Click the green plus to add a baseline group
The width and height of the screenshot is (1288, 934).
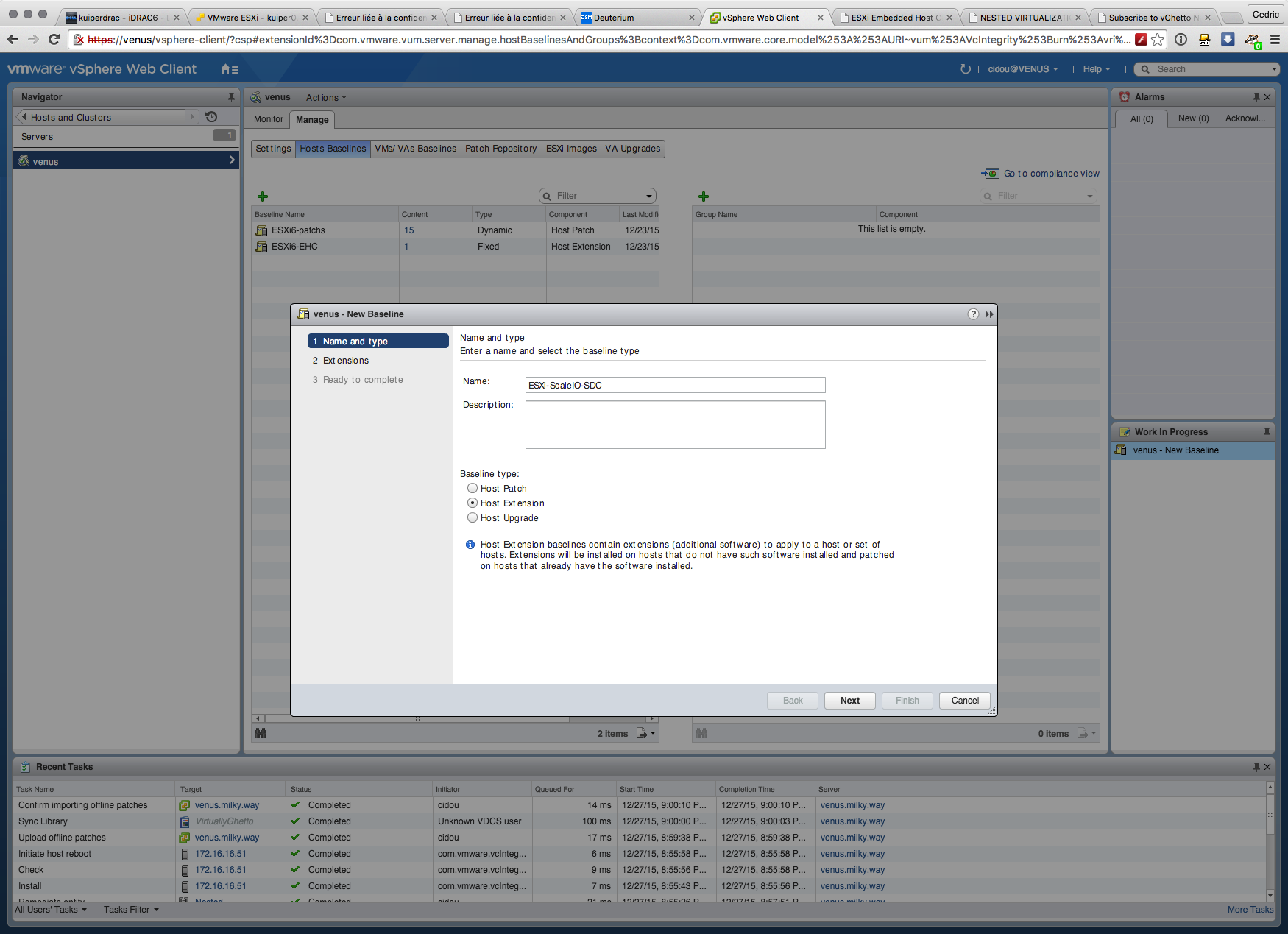(704, 197)
